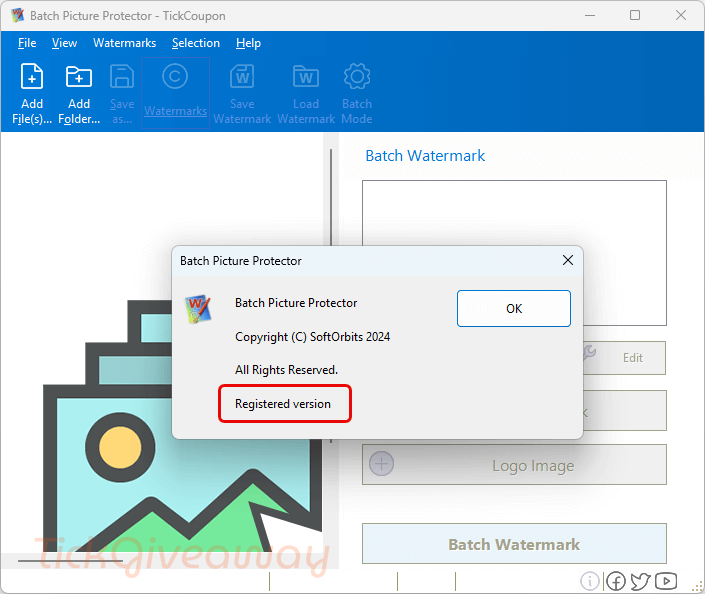Click the 'Registered version' text
Image resolution: width=705 pixels, height=594 pixels.
(x=283, y=404)
